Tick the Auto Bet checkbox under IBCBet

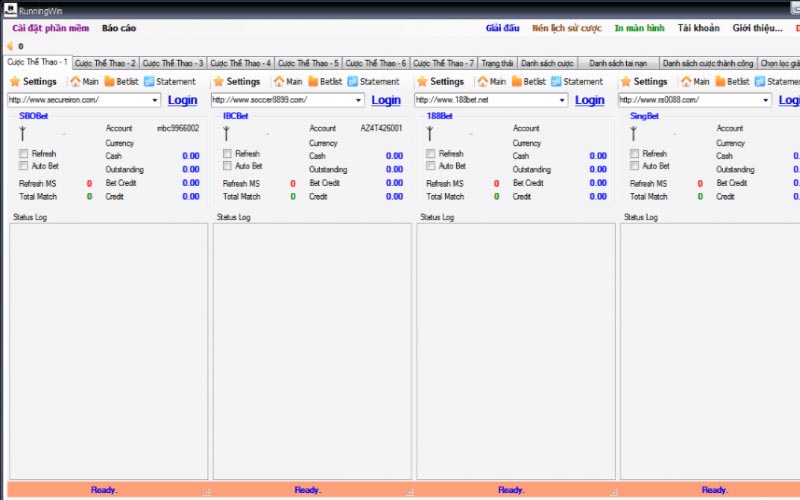coord(228,166)
